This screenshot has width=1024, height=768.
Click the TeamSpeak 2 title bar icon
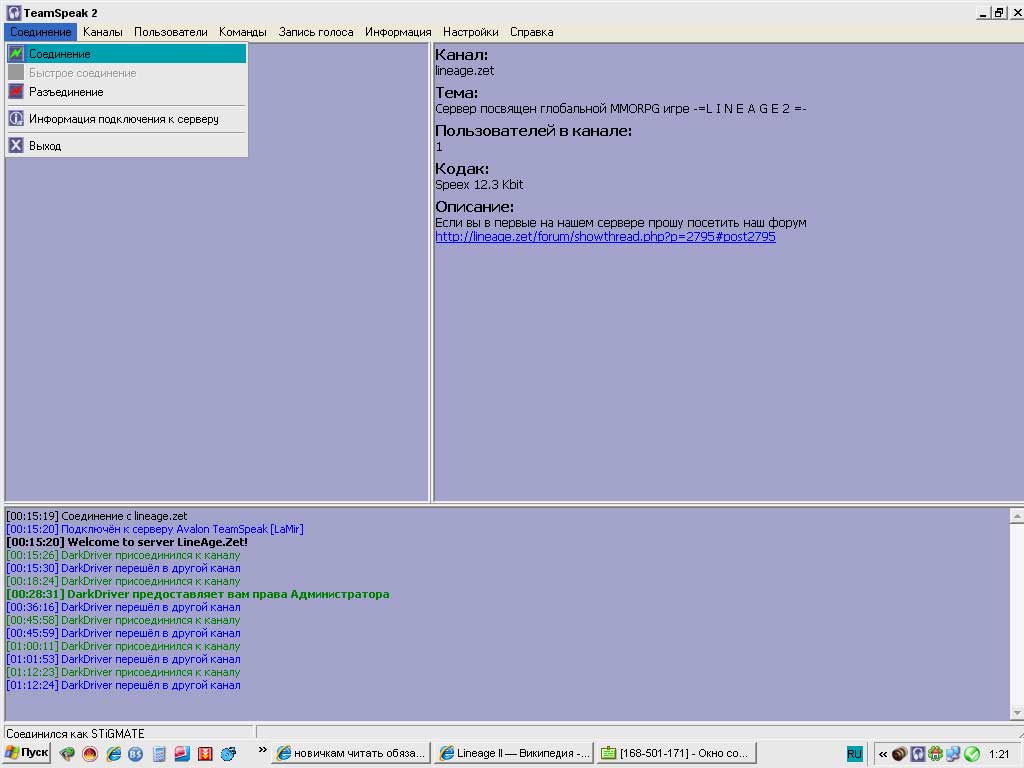[x=14, y=13]
